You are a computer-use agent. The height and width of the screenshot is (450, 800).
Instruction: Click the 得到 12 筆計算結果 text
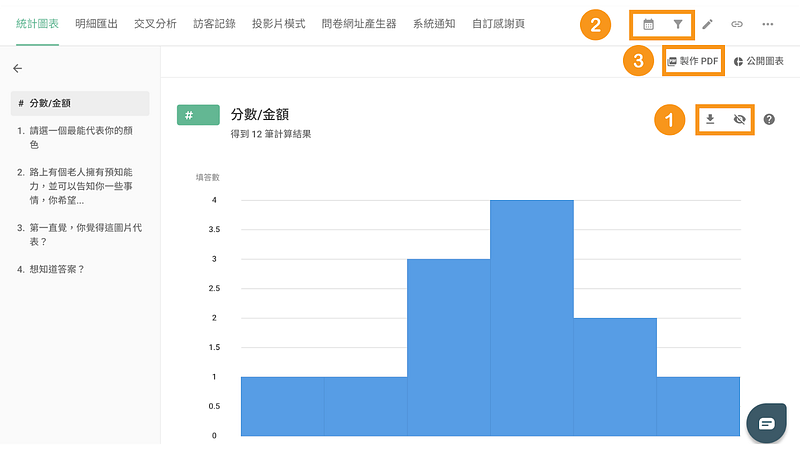(271, 134)
